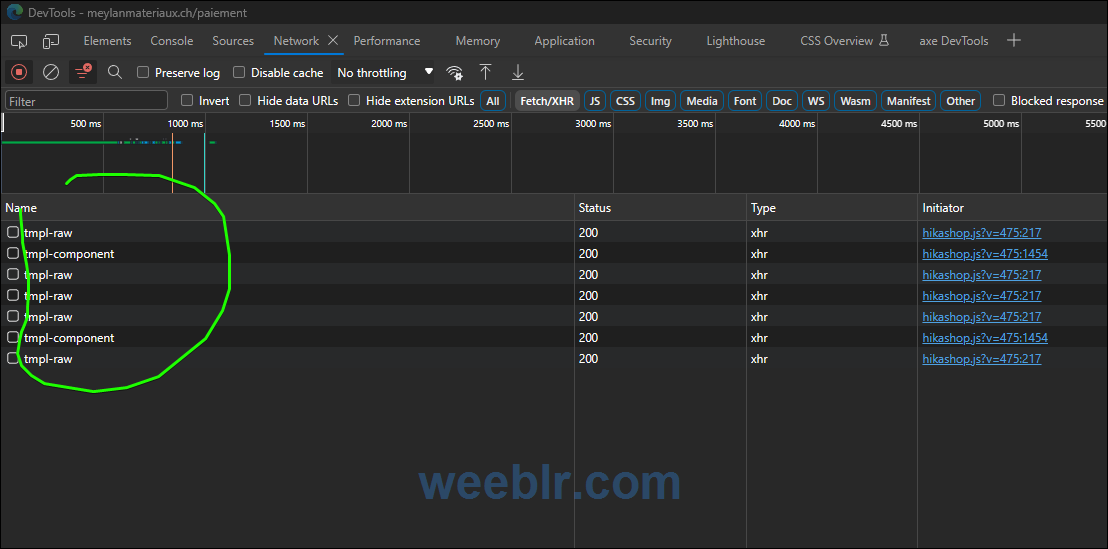Filter requests by Font
The height and width of the screenshot is (549, 1108).
click(x=745, y=101)
